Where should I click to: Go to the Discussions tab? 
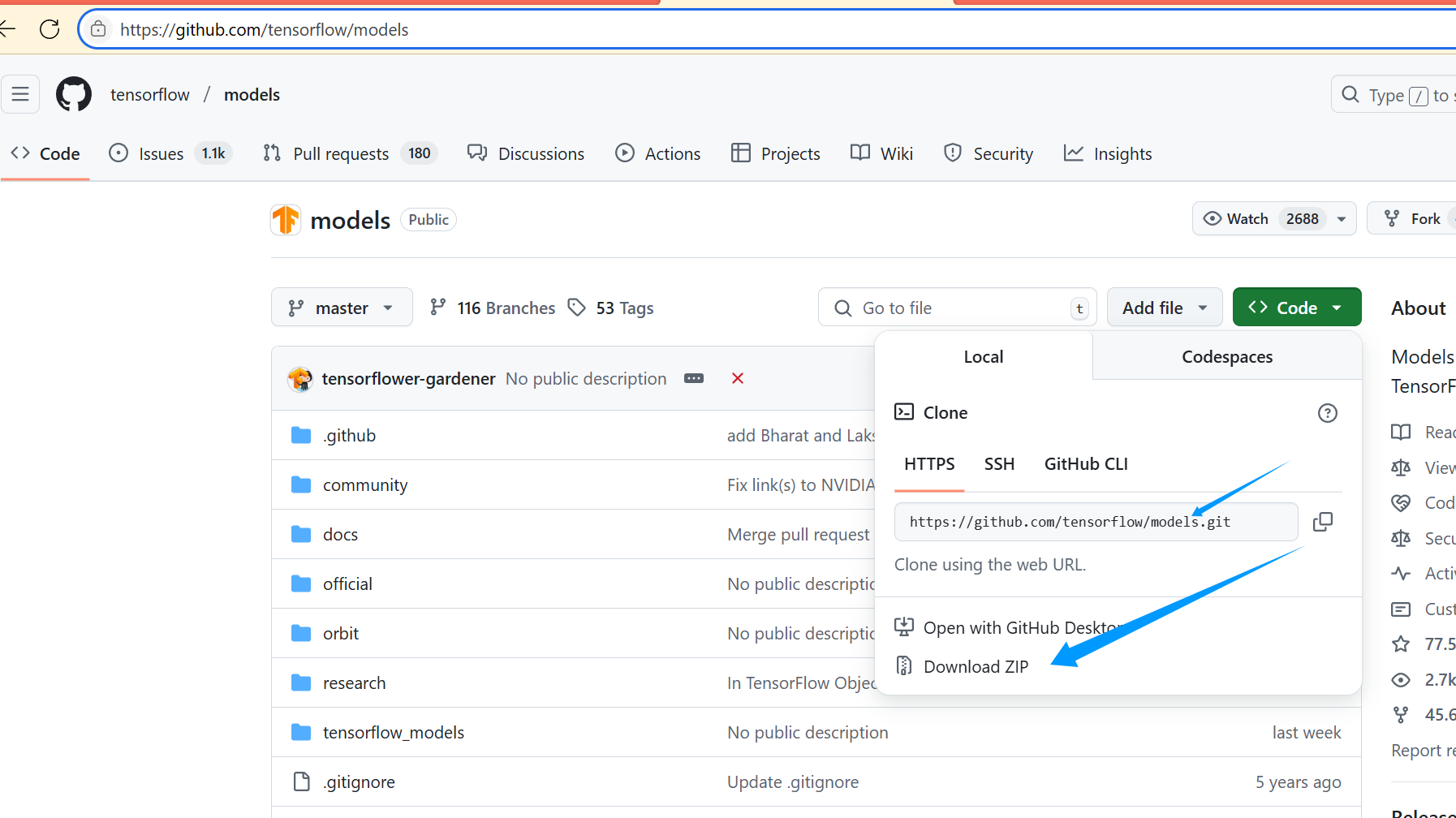click(x=526, y=153)
